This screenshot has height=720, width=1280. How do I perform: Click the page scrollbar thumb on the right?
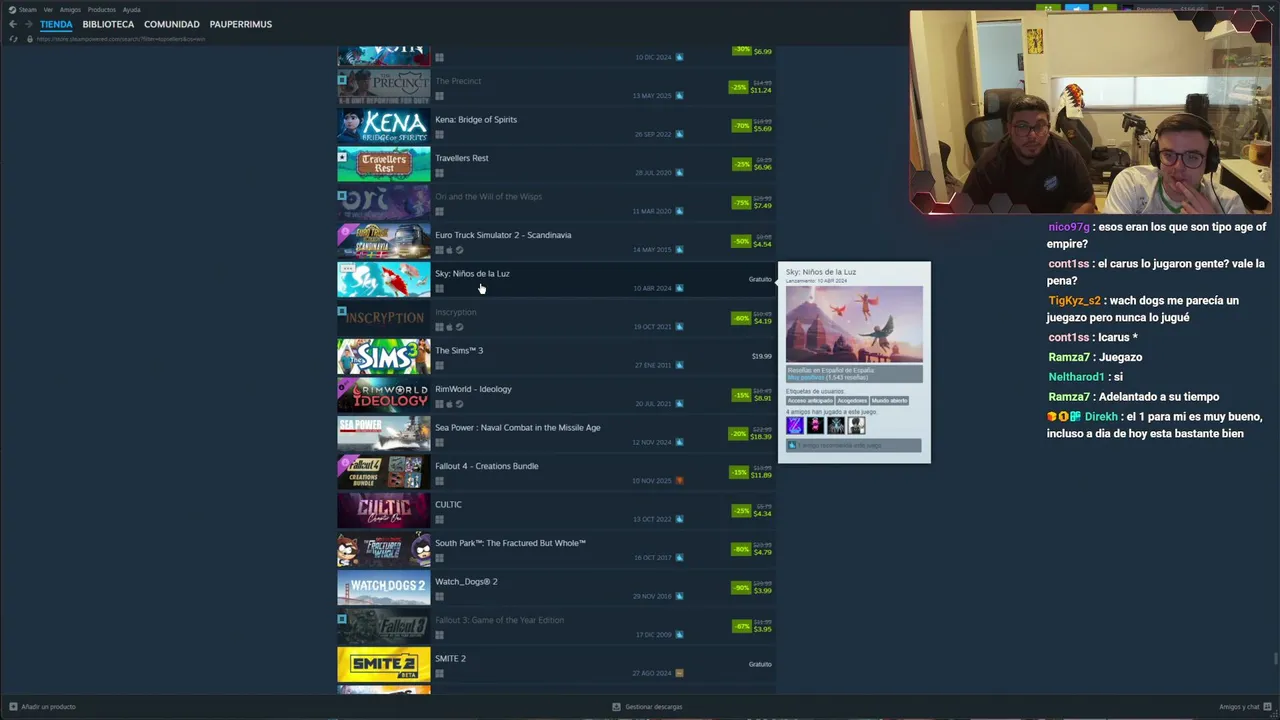pyautogui.click(x=1276, y=658)
